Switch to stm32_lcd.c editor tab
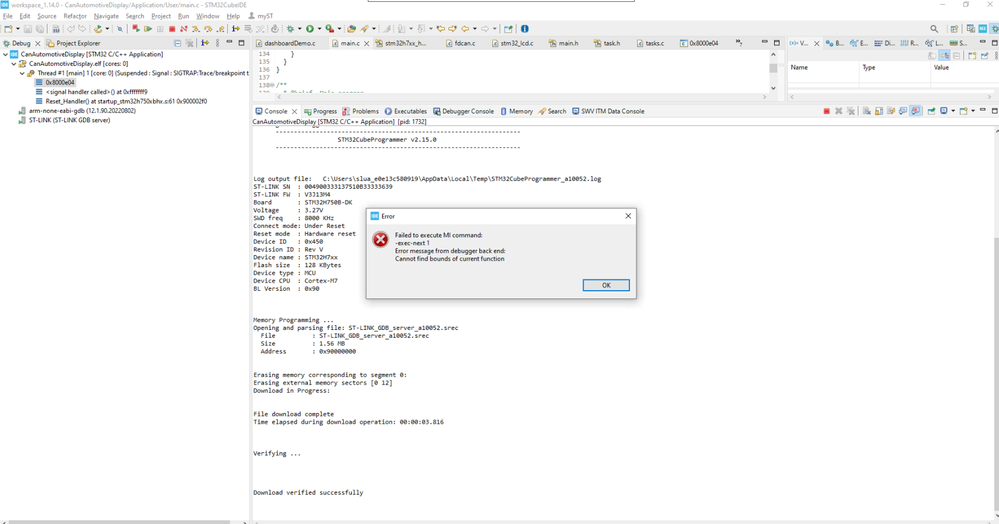Screen dimensions: 999x524 512,43
